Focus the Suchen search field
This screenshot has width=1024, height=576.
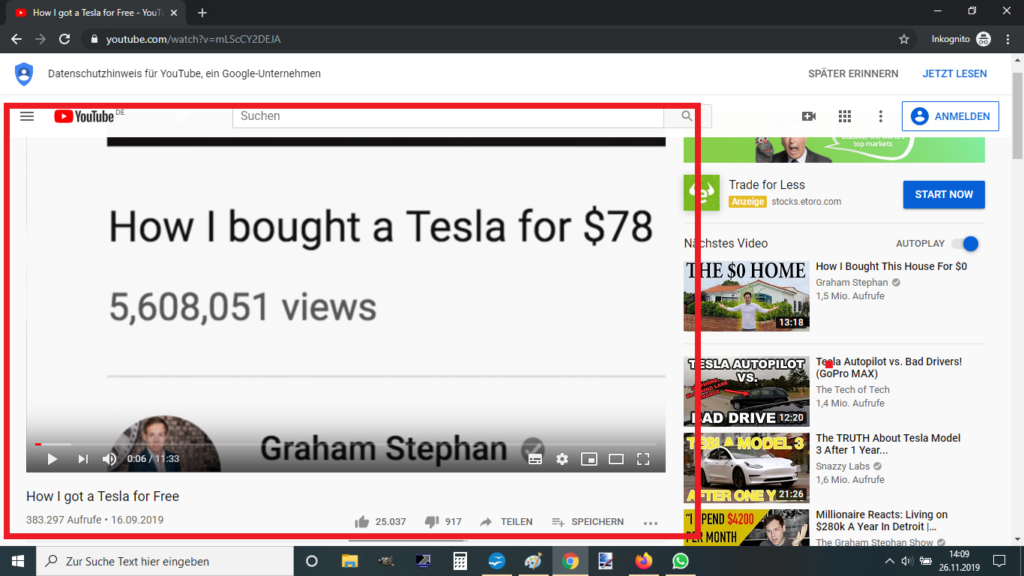(x=448, y=116)
